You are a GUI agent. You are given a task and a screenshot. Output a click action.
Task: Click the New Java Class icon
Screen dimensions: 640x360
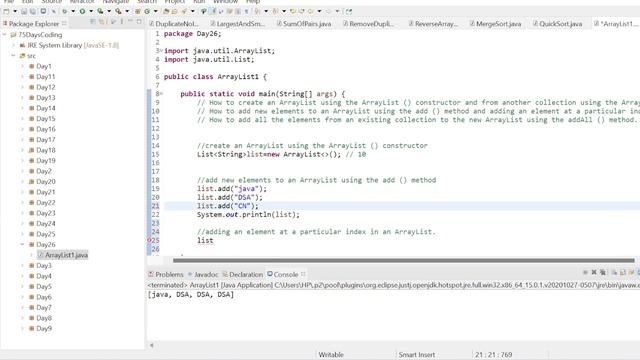coord(147,11)
